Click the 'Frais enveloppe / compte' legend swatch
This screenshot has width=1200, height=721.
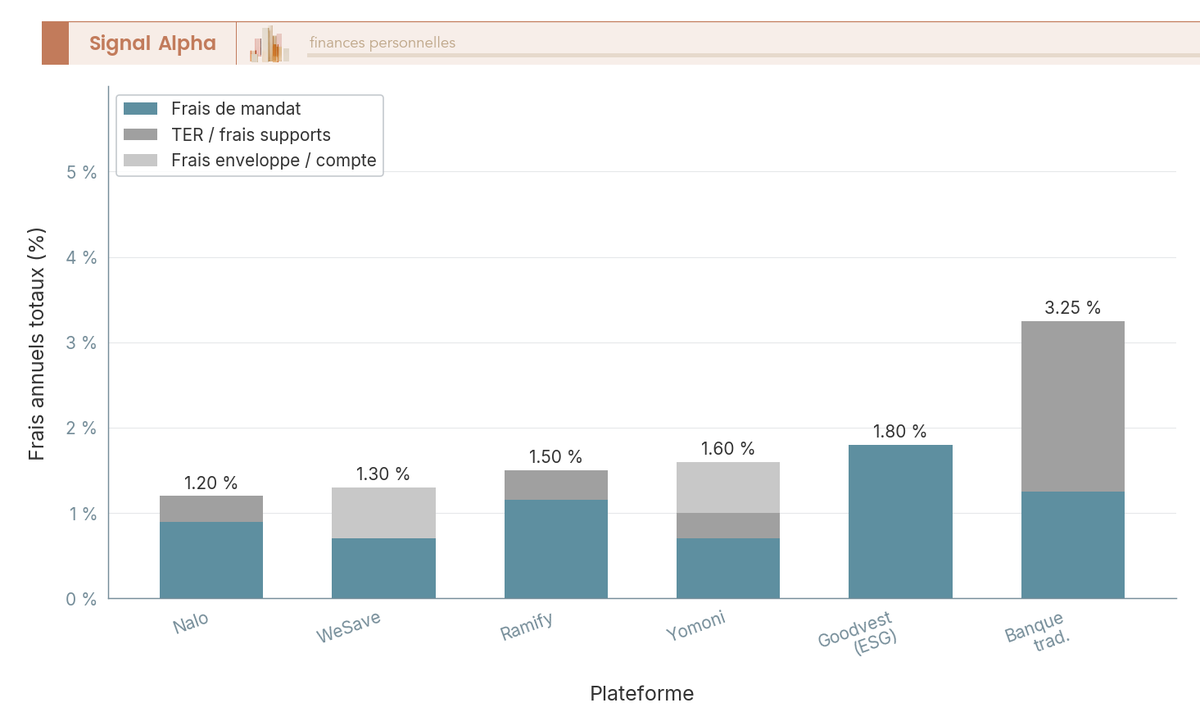click(x=141, y=160)
